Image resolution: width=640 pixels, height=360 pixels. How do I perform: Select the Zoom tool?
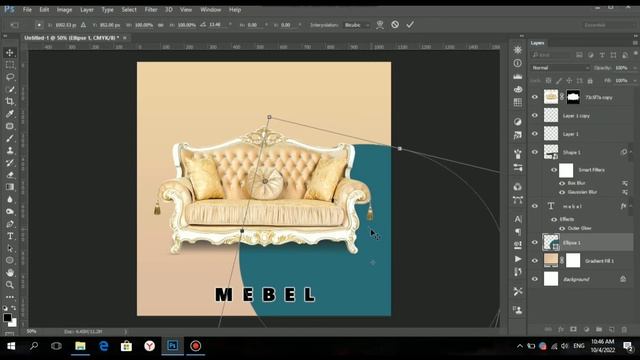pyautogui.click(x=10, y=285)
